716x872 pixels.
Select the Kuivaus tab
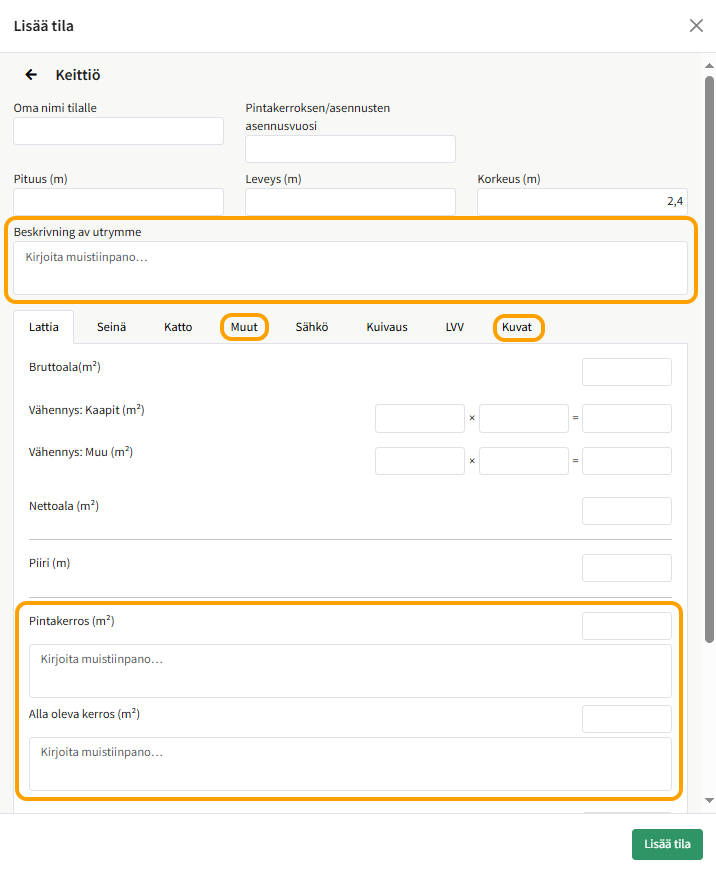[387, 327]
